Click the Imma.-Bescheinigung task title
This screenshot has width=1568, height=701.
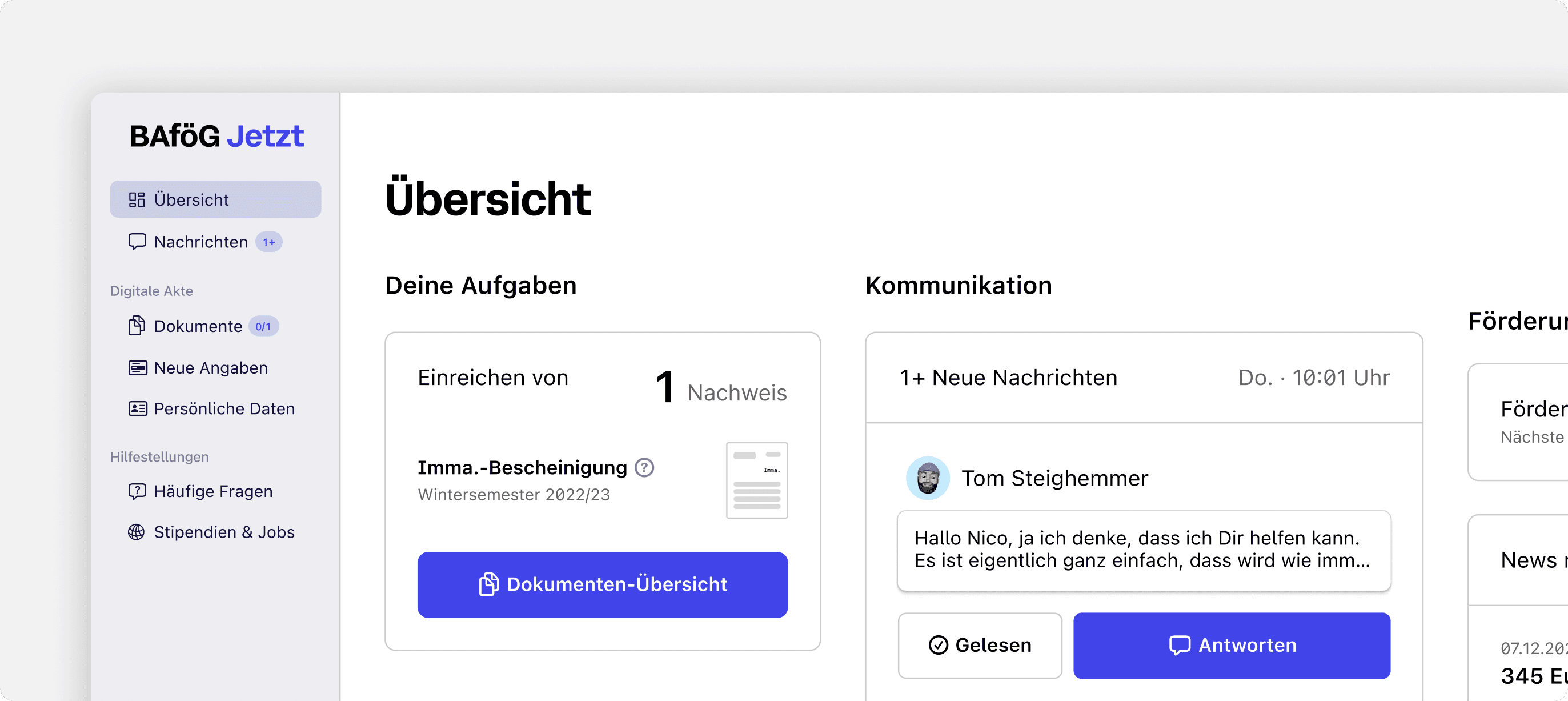click(x=522, y=468)
